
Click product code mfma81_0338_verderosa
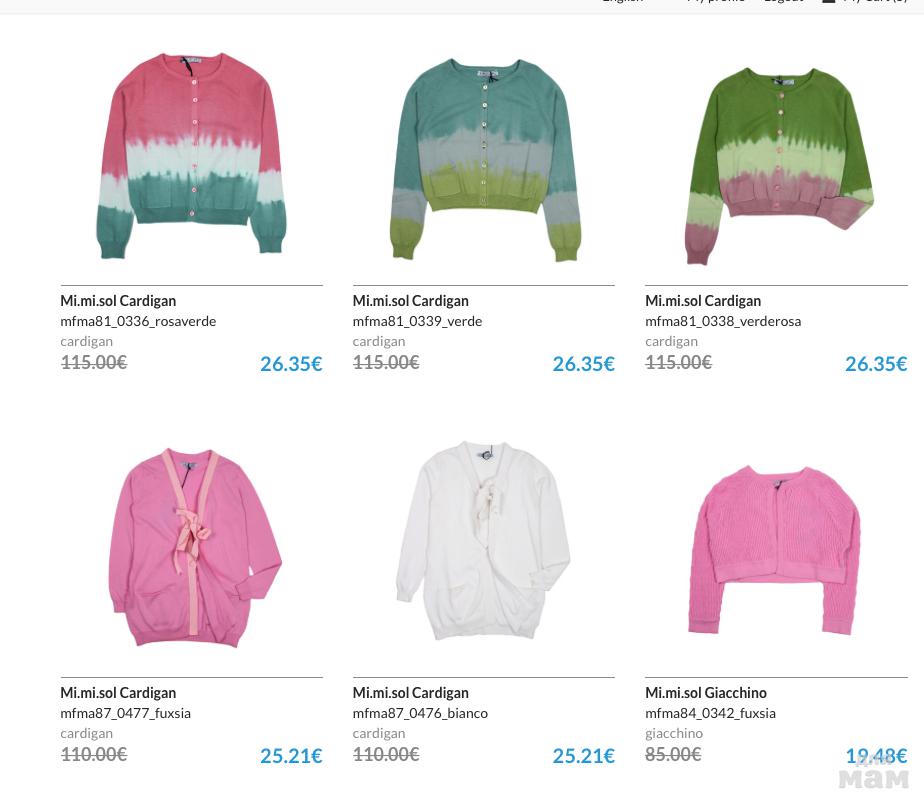tap(723, 322)
